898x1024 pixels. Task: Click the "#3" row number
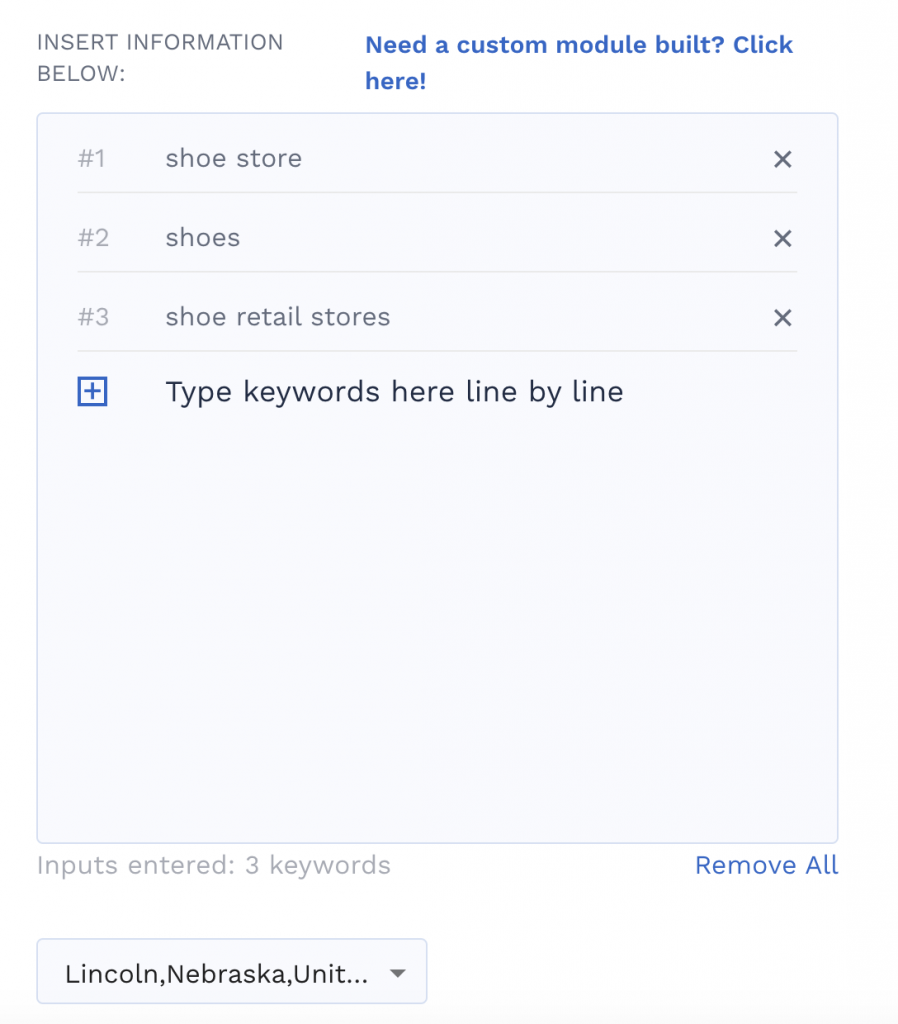93,318
